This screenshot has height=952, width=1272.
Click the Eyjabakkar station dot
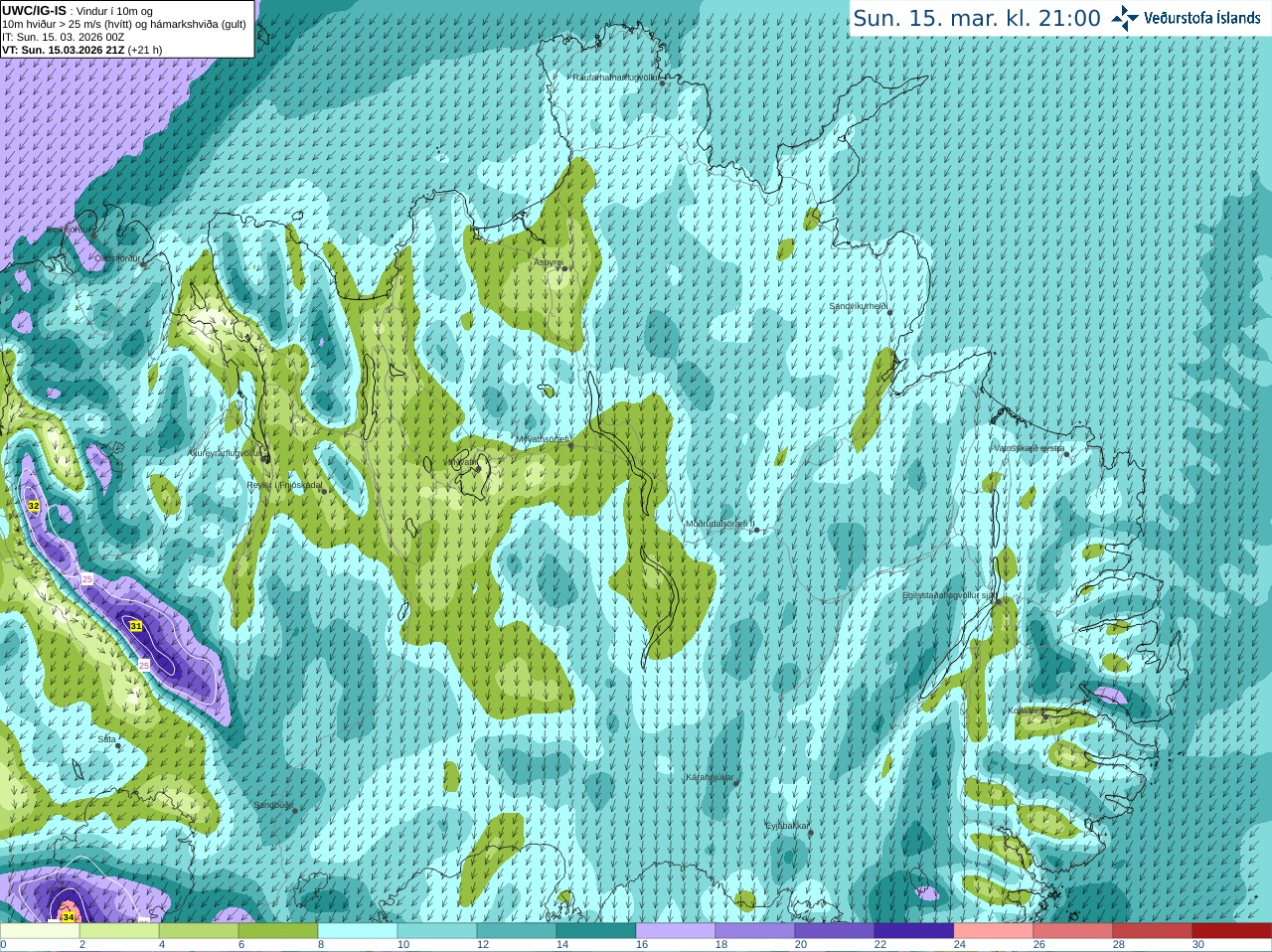pos(811,833)
